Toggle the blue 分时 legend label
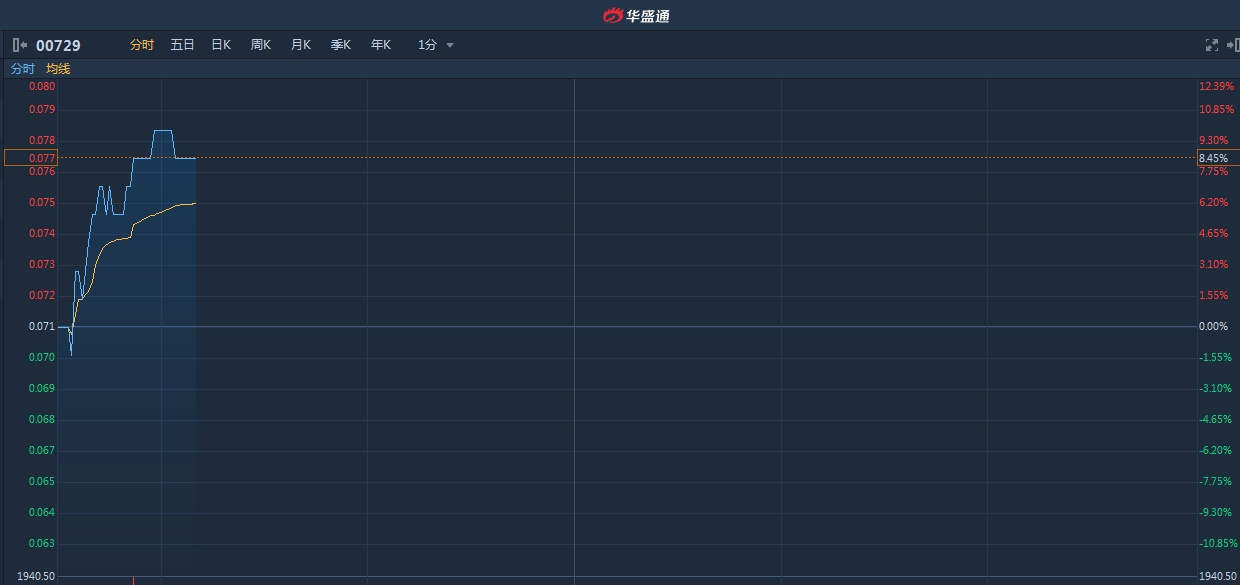 pos(22,69)
